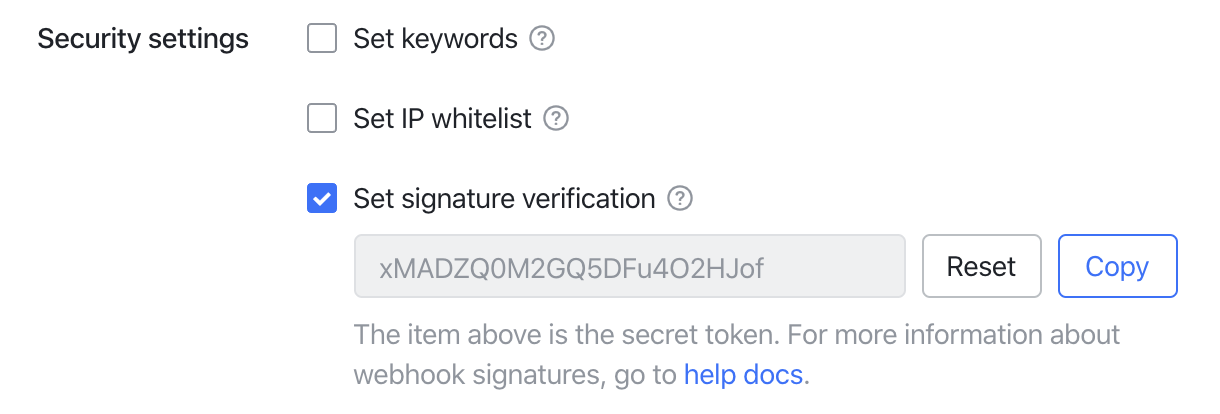Focus the secret token field
The width and height of the screenshot is (1220, 414).
(630, 266)
